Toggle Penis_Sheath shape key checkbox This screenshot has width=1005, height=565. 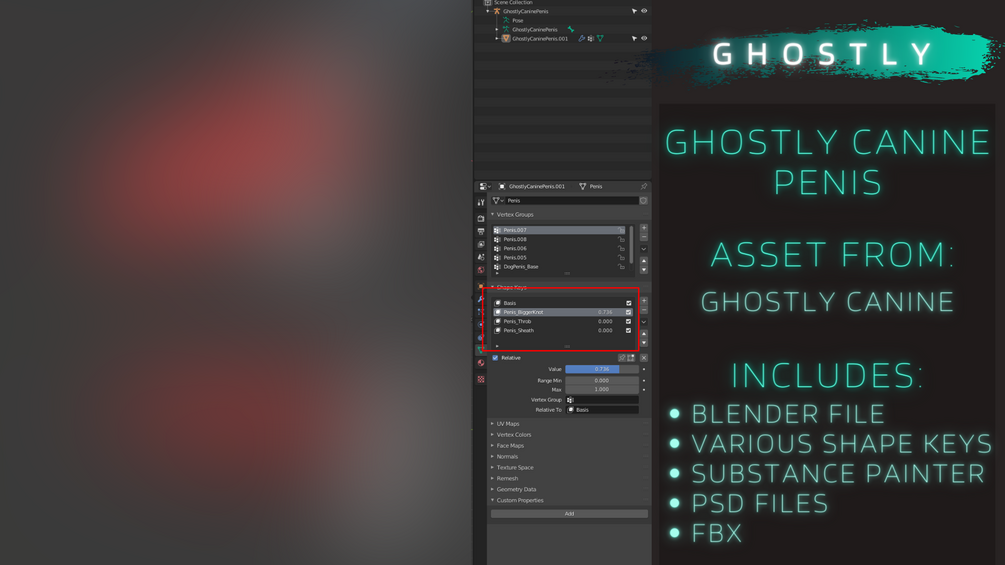(x=628, y=331)
